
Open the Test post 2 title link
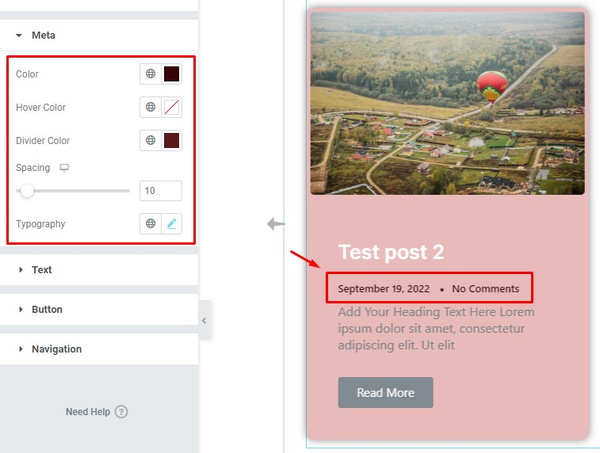point(391,252)
